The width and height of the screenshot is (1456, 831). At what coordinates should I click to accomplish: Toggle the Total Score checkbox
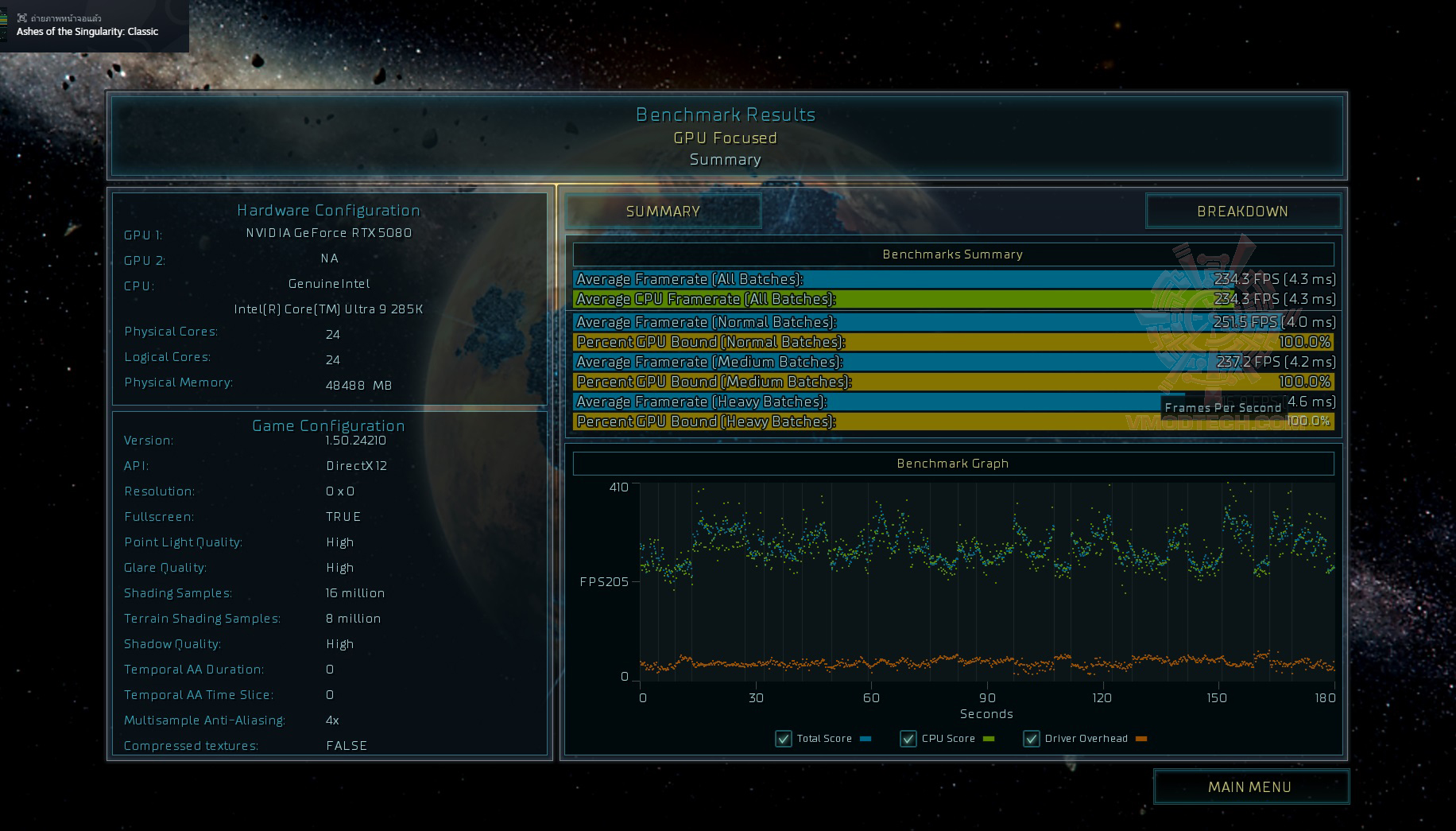point(784,739)
